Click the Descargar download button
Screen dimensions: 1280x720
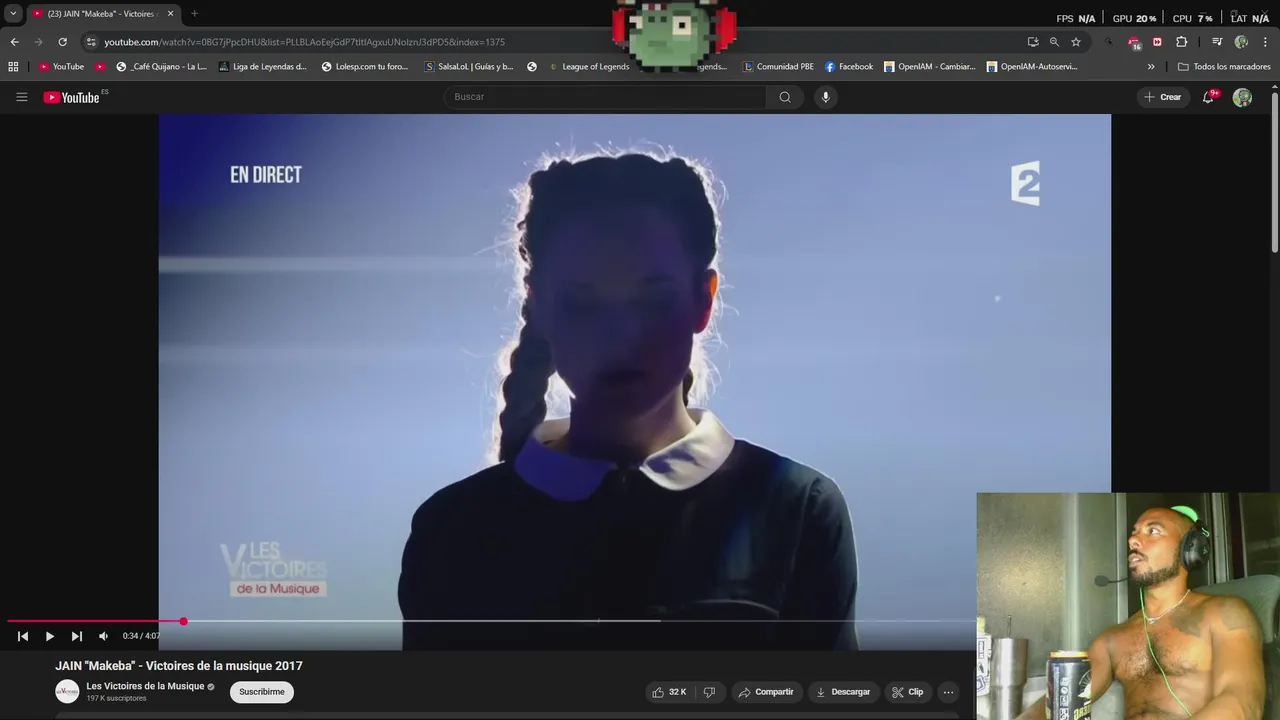click(843, 692)
